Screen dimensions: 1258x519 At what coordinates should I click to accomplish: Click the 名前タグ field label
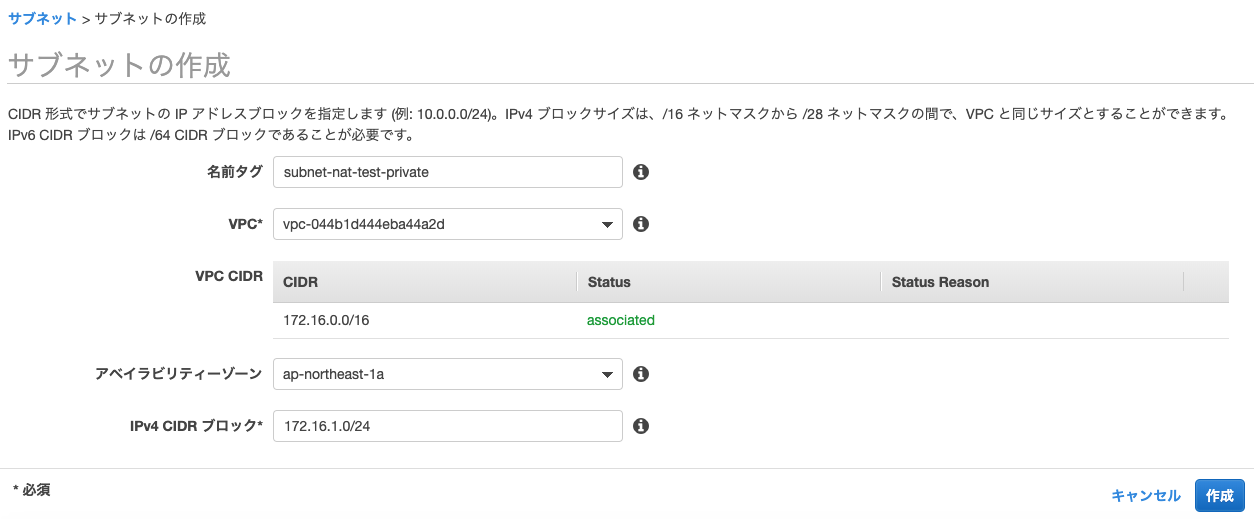click(x=235, y=172)
